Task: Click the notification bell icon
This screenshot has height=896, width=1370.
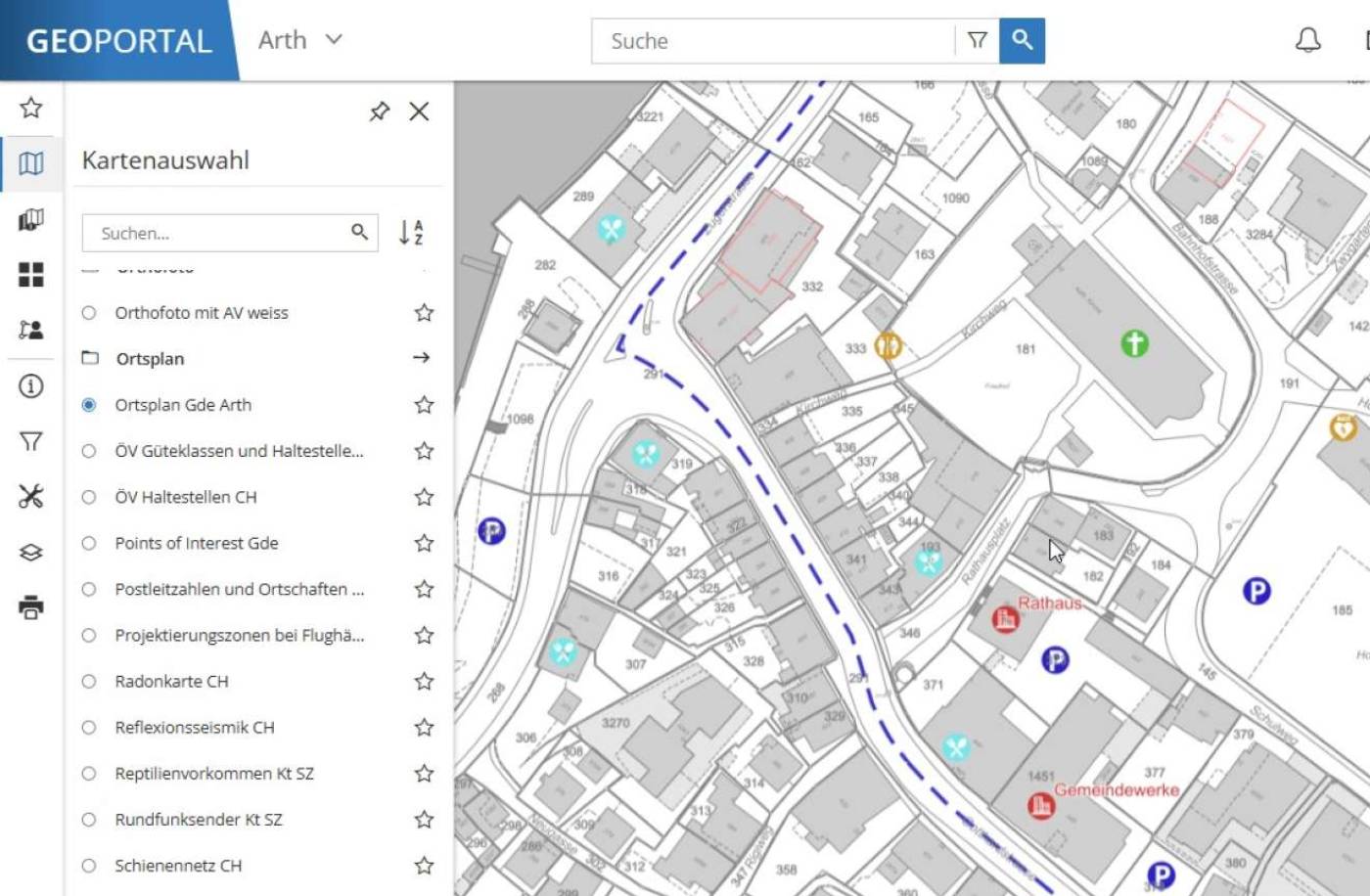Action: [x=1308, y=40]
